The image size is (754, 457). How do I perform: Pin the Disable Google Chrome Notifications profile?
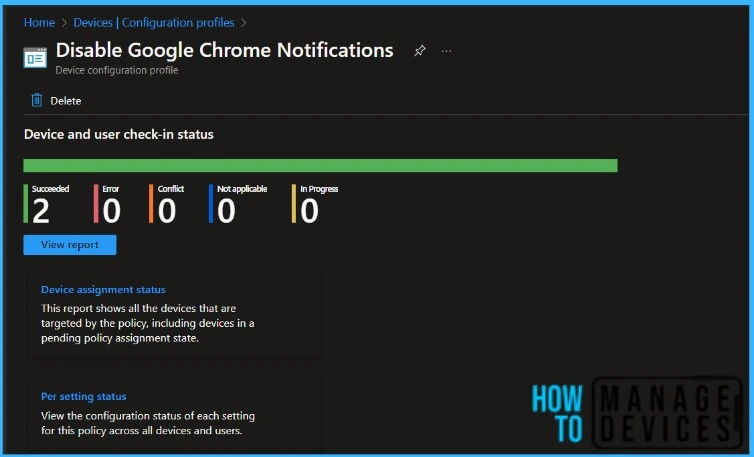pos(419,51)
